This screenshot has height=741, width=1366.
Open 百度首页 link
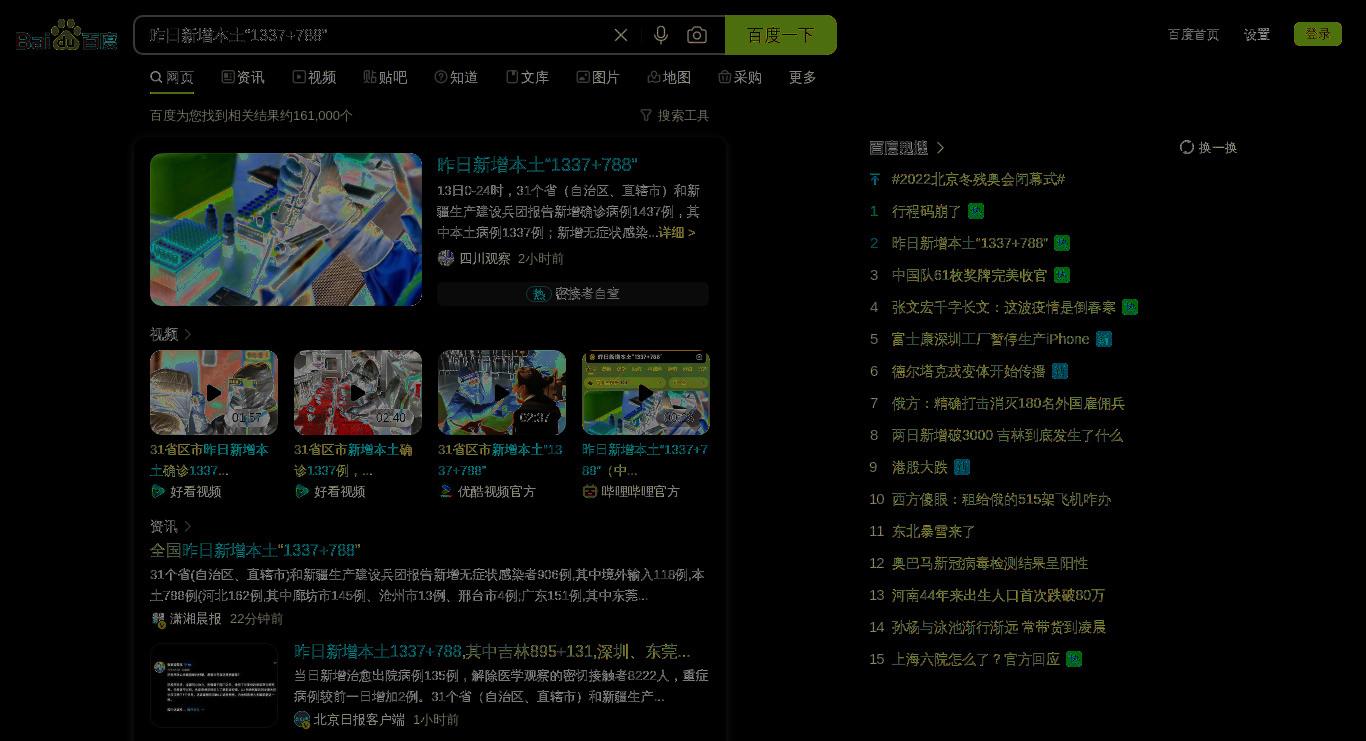[1193, 34]
